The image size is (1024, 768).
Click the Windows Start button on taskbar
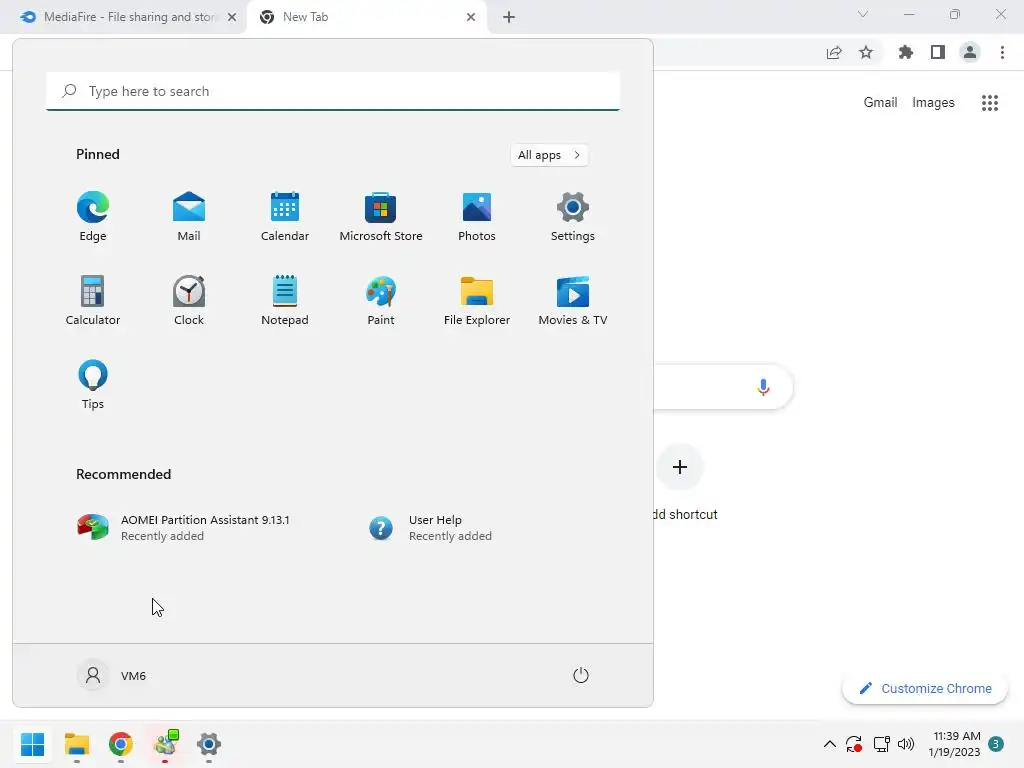pyautogui.click(x=33, y=744)
